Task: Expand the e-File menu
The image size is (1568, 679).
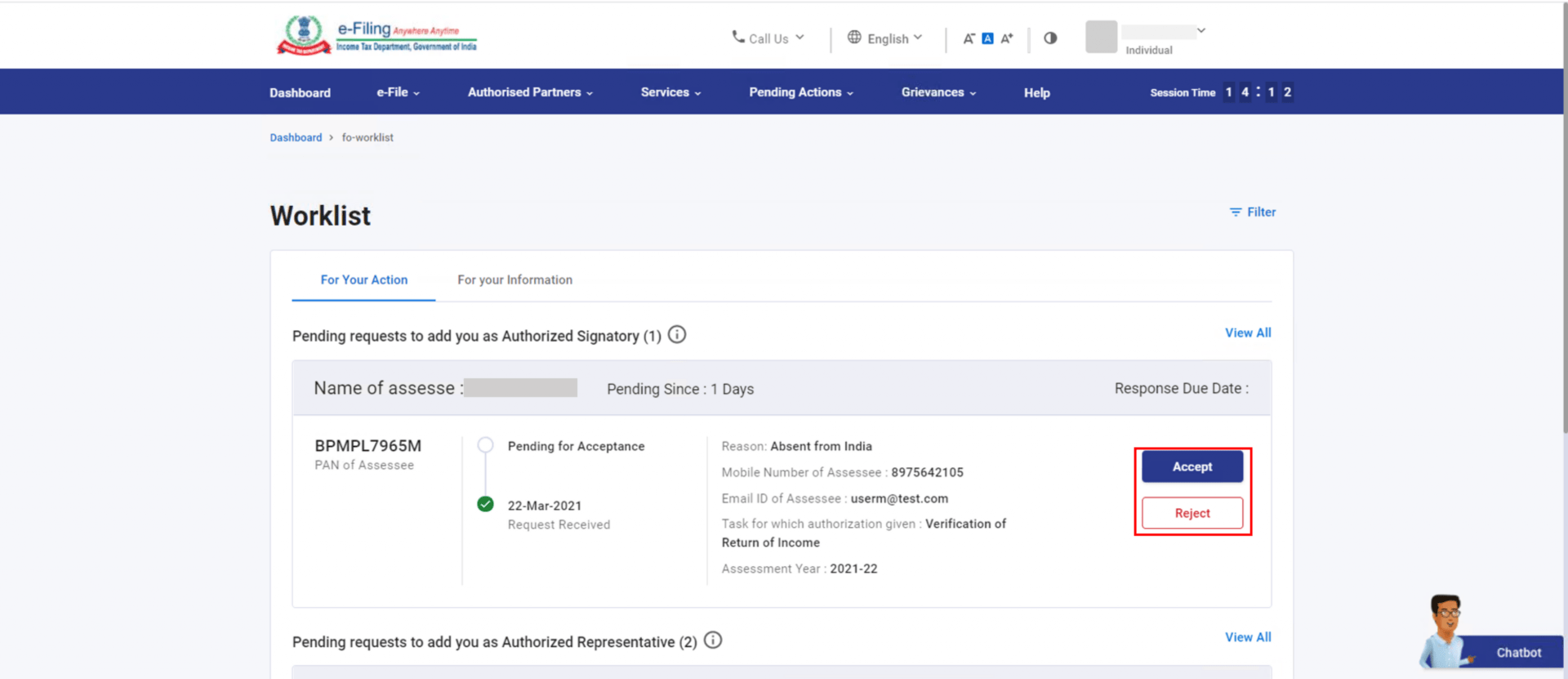Action: tap(398, 92)
